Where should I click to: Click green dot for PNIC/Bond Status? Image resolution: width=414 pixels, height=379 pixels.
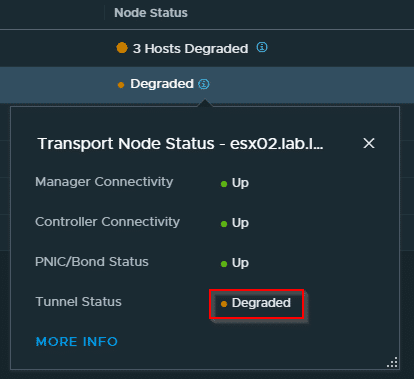[x=224, y=264]
